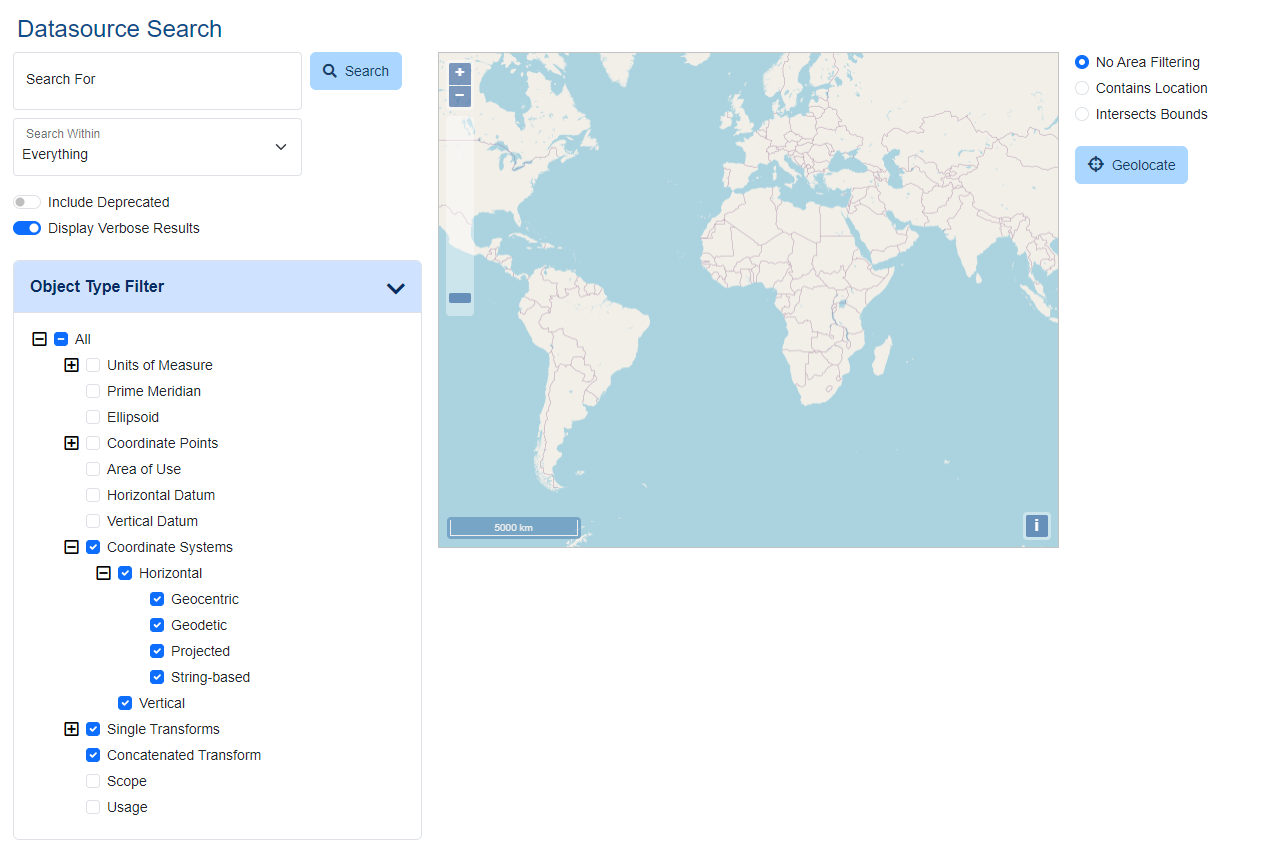This screenshot has height=848, width=1281.
Task: Open the map info attribution icon
Action: [x=1036, y=525]
